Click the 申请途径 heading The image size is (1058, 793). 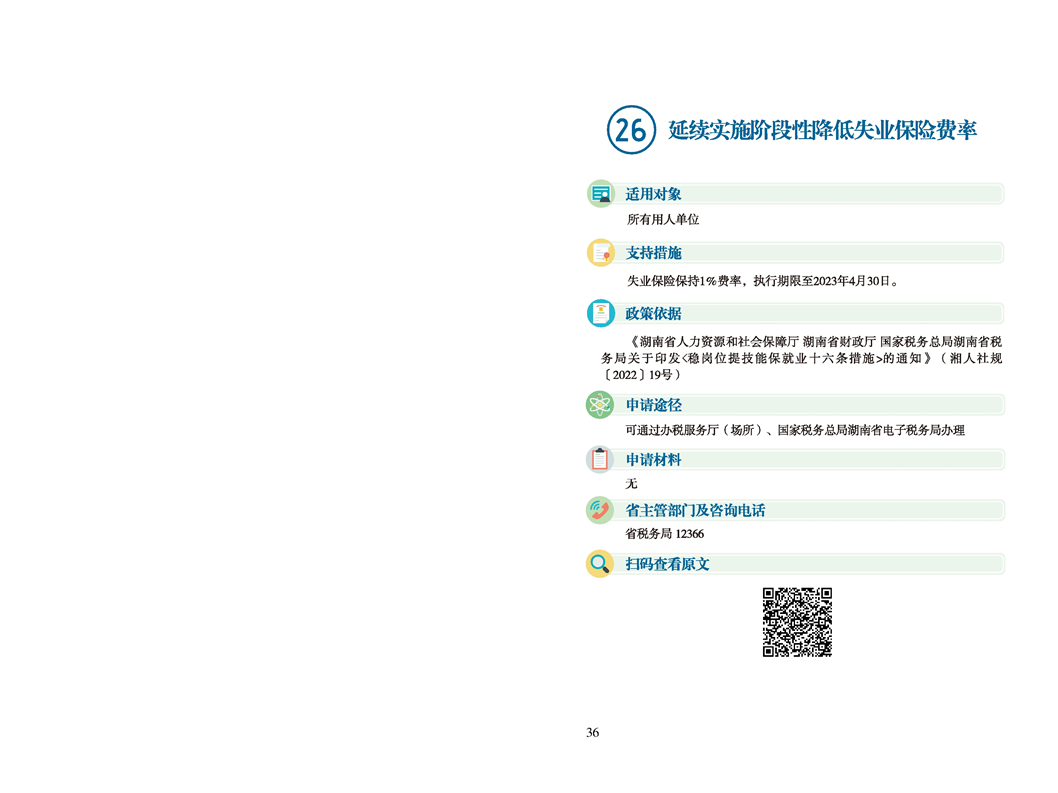[653, 406]
